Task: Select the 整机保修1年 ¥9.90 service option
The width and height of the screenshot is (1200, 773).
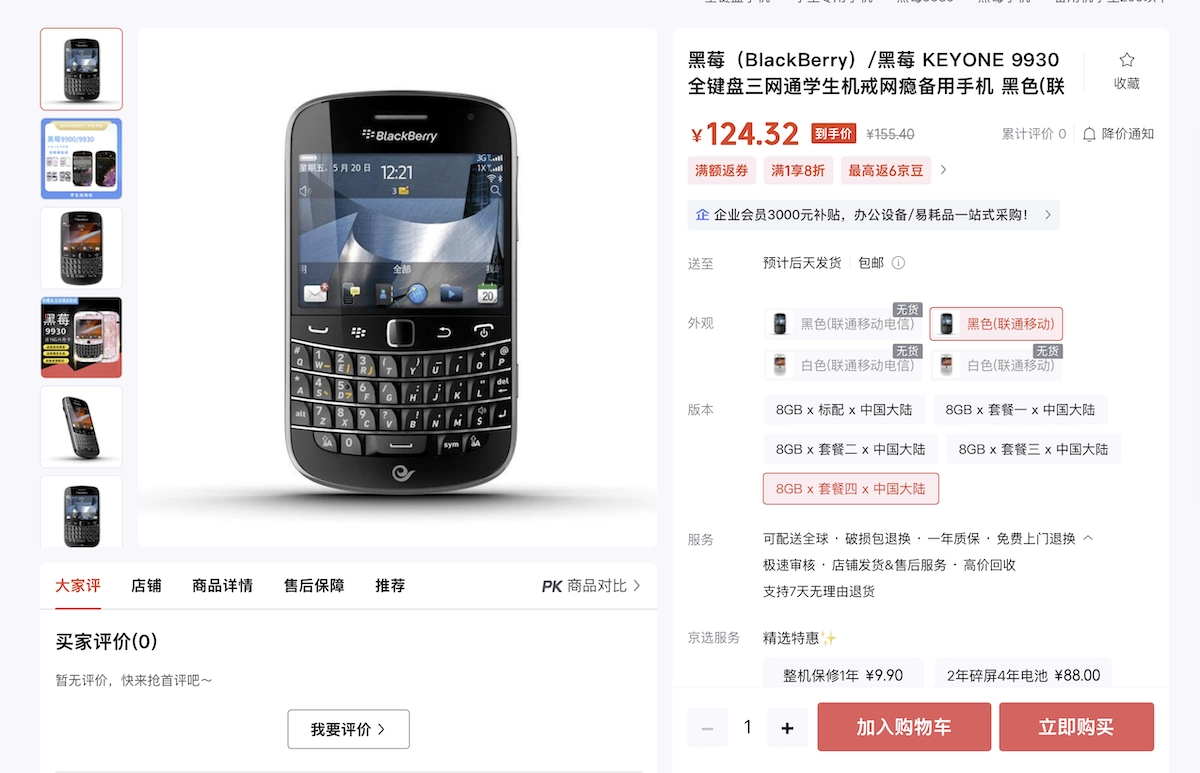Action: tap(843, 675)
